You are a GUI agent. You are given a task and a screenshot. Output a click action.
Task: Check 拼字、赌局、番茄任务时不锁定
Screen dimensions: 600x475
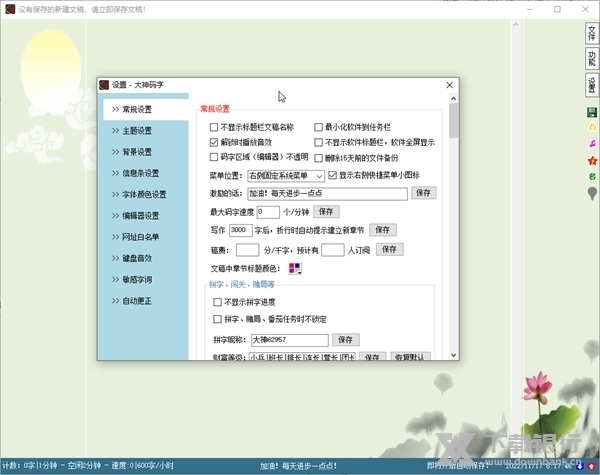pyautogui.click(x=217, y=319)
